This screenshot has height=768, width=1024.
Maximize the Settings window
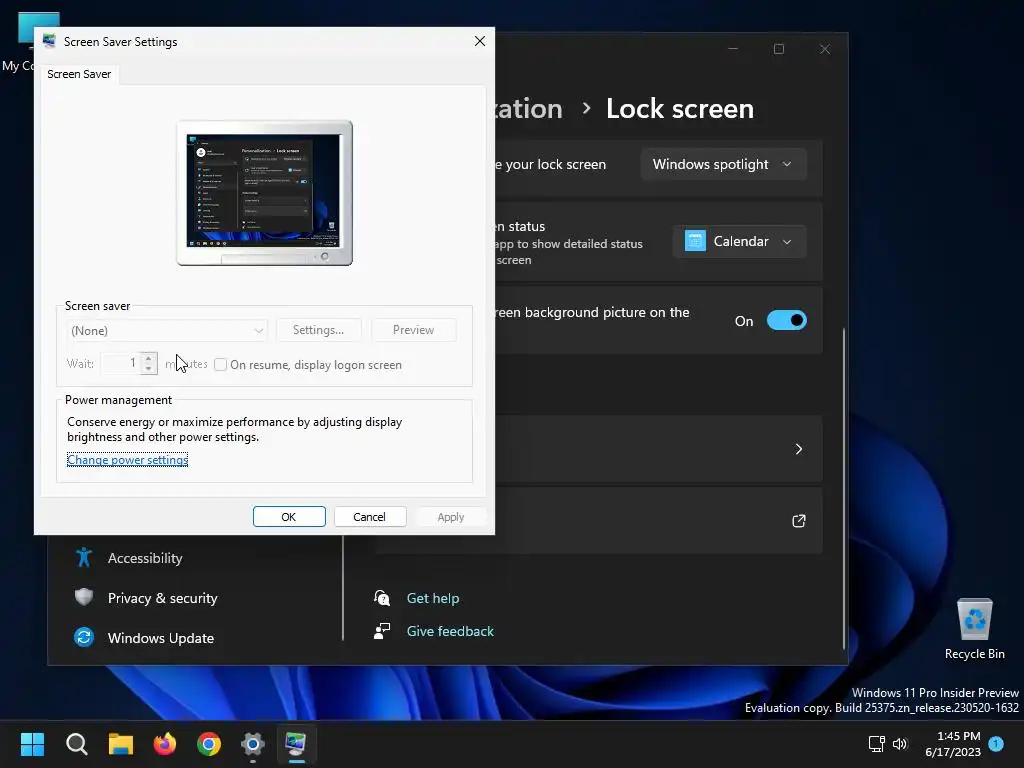click(x=778, y=49)
